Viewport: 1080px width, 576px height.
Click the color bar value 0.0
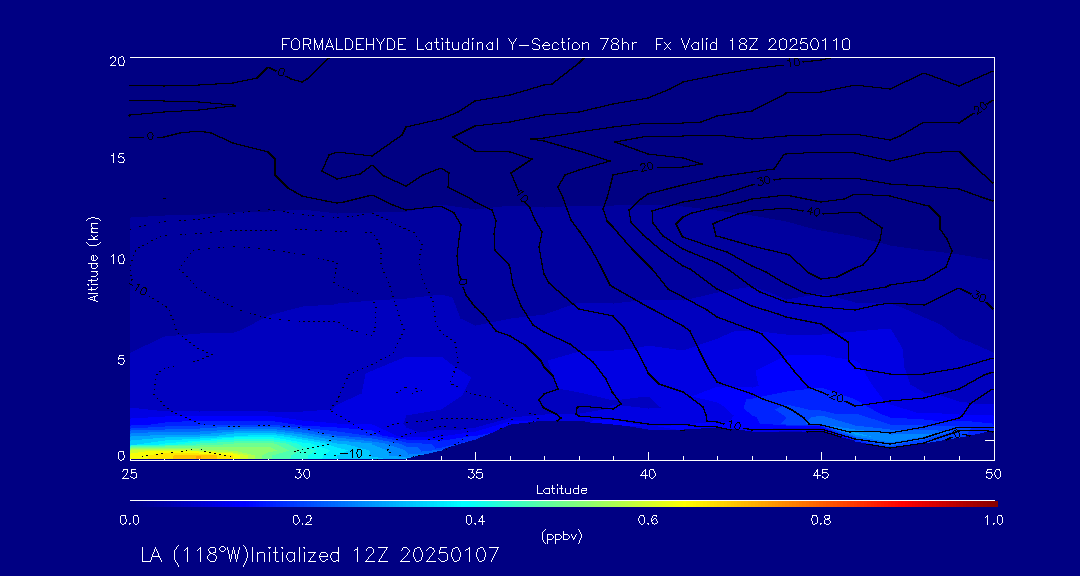pos(129,521)
